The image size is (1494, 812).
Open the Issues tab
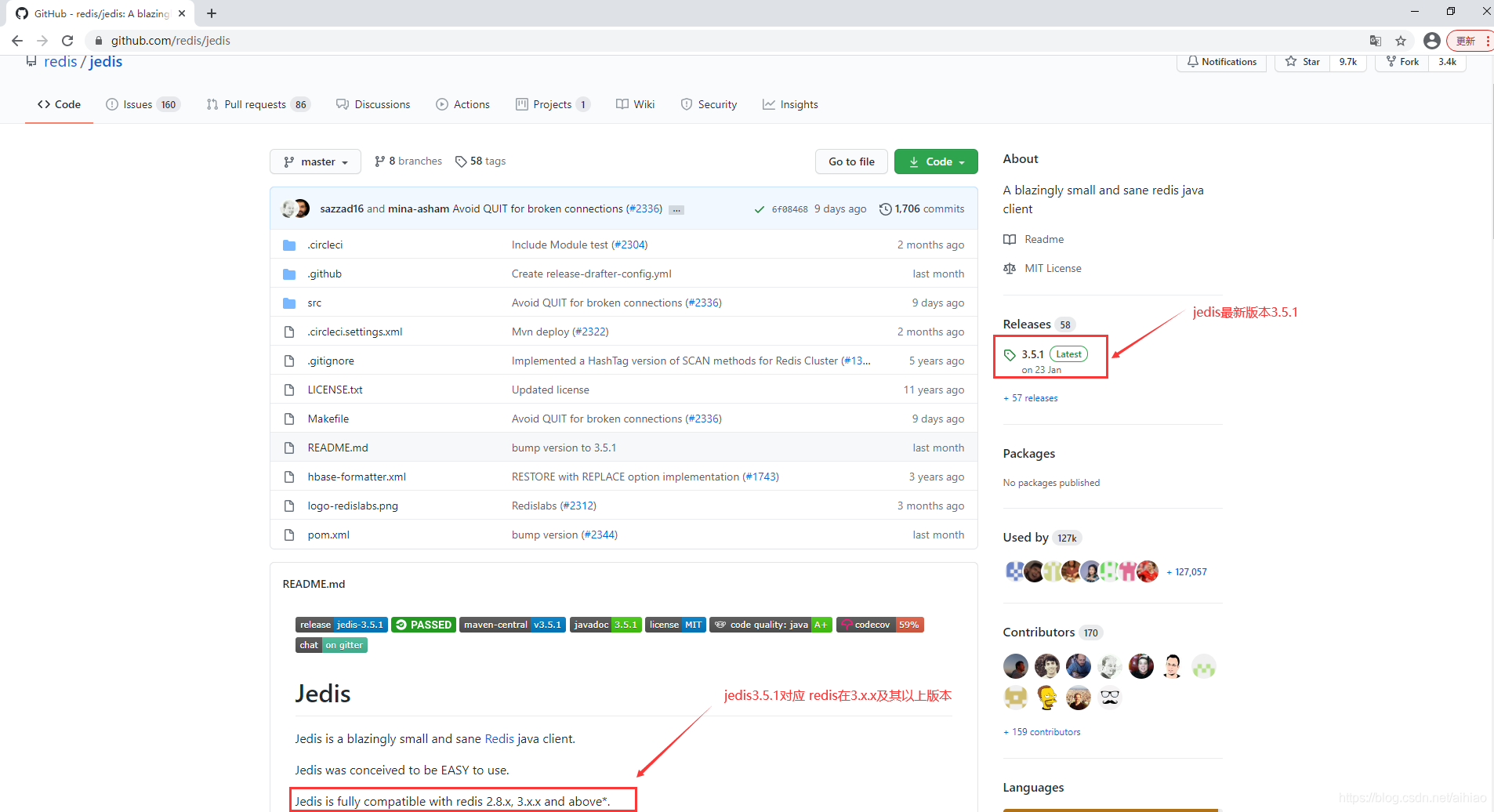pos(143,104)
